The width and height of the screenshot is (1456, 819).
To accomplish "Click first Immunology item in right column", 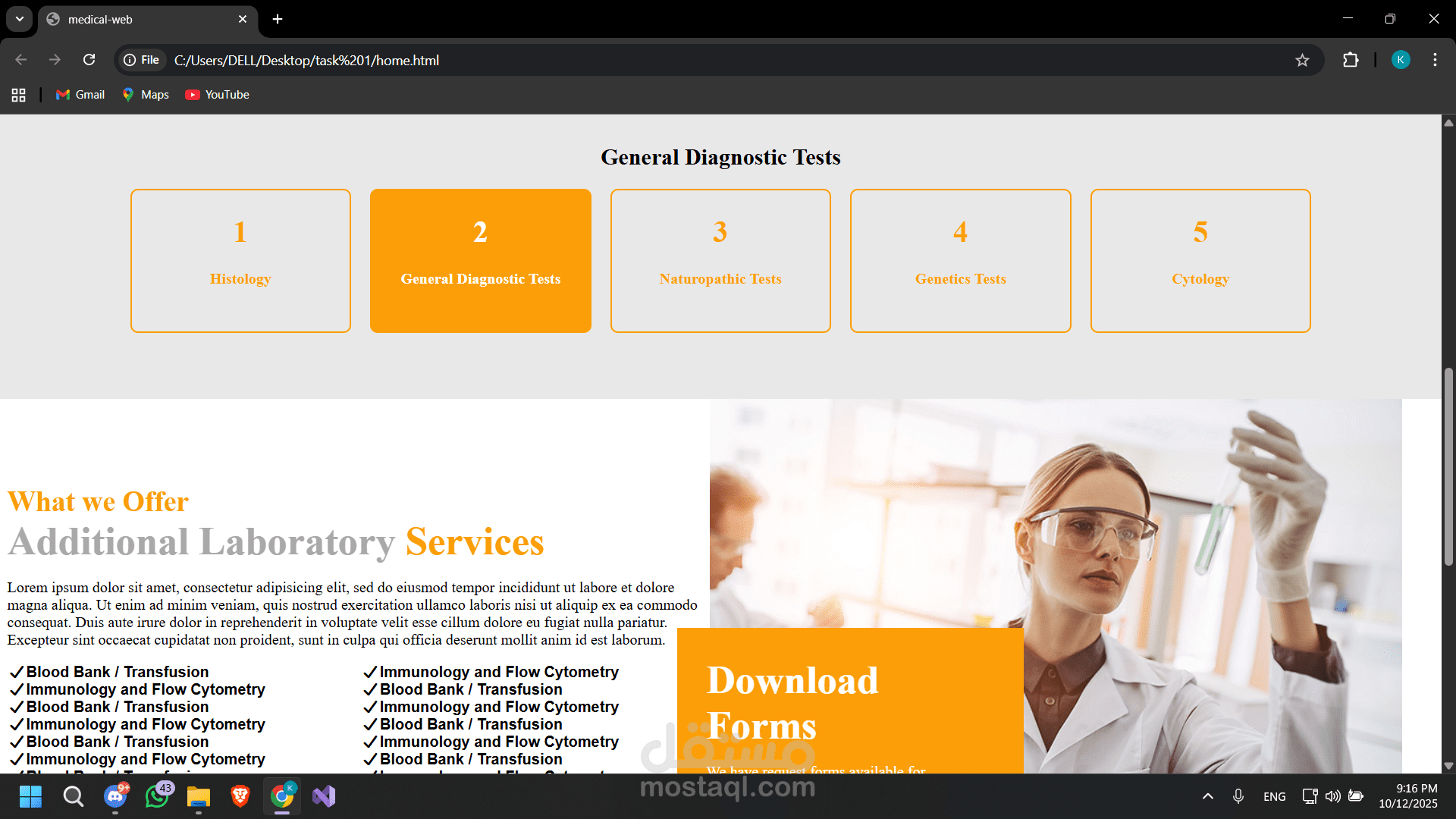I will pyautogui.click(x=491, y=672).
